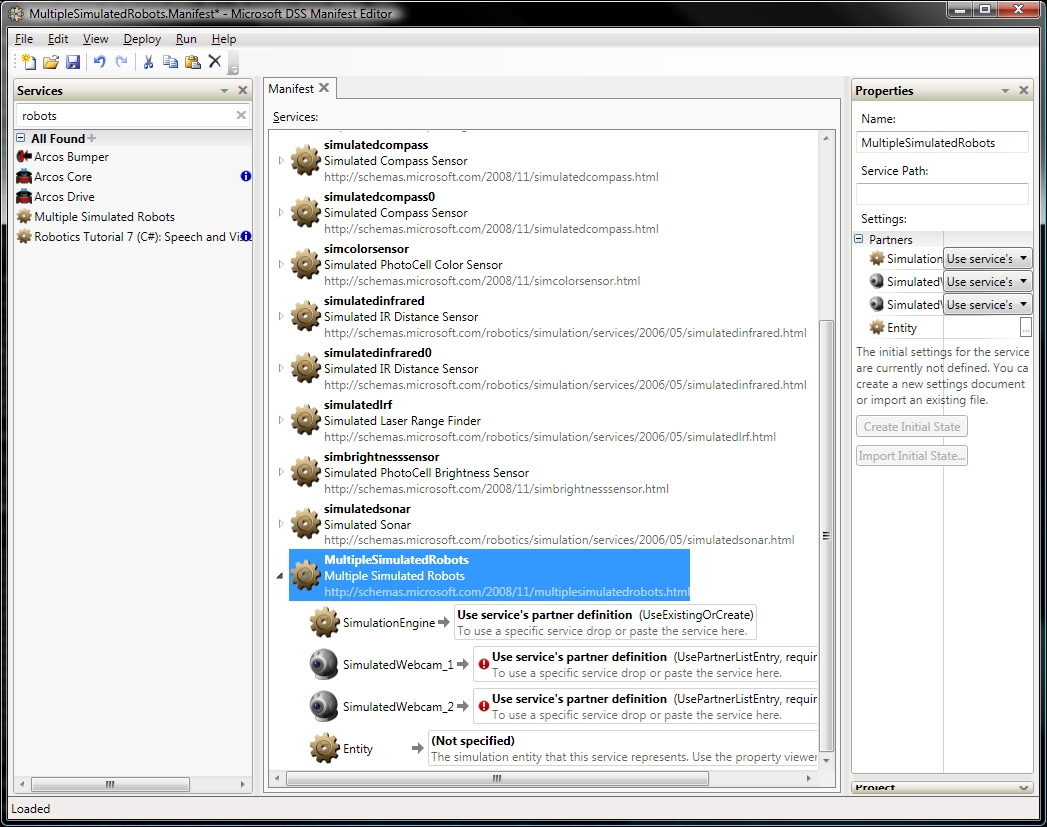Click the SimulatedWebcam_2 webcam icon

[324, 706]
